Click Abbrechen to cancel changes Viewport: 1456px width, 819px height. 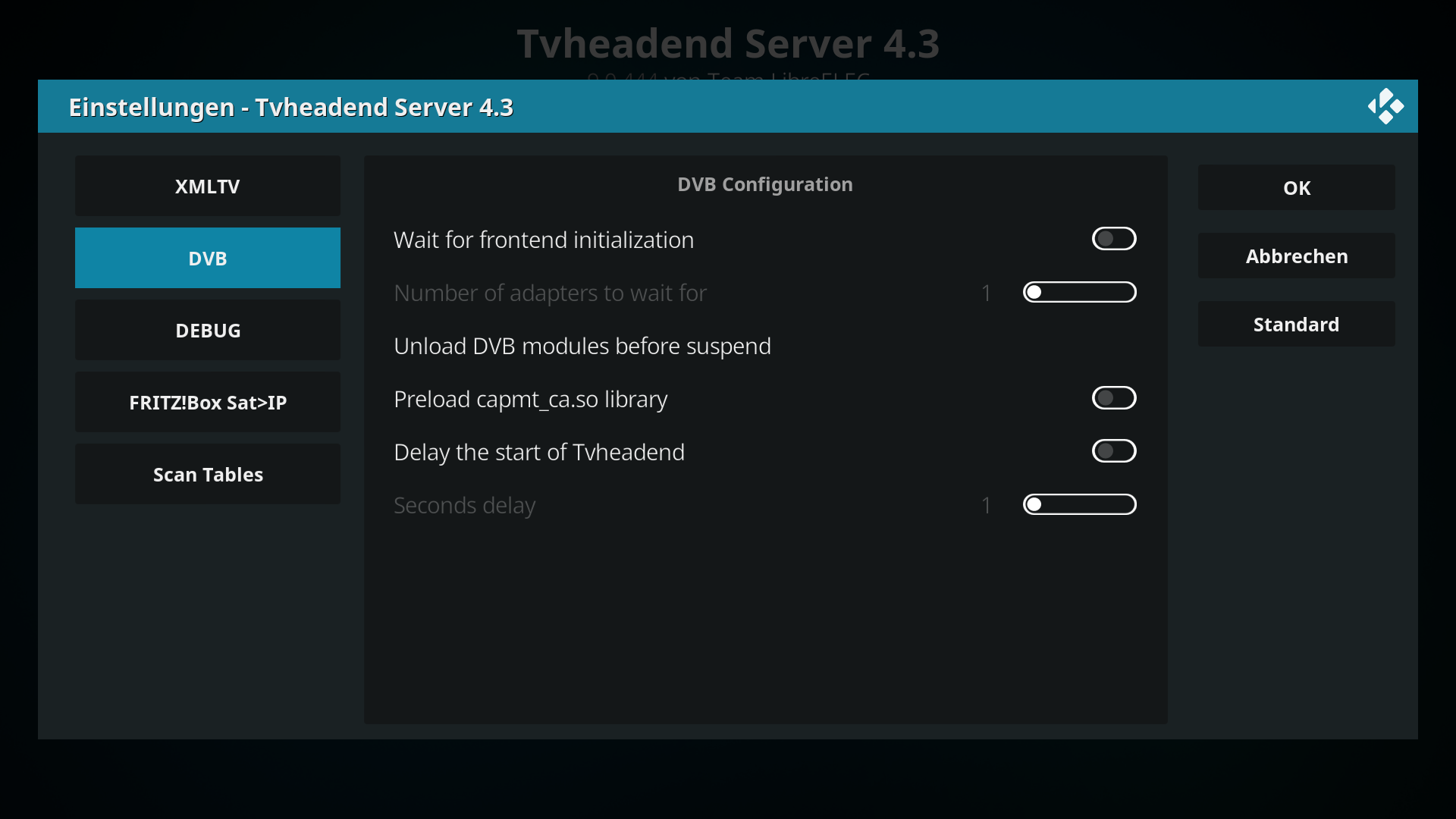pos(1297,256)
